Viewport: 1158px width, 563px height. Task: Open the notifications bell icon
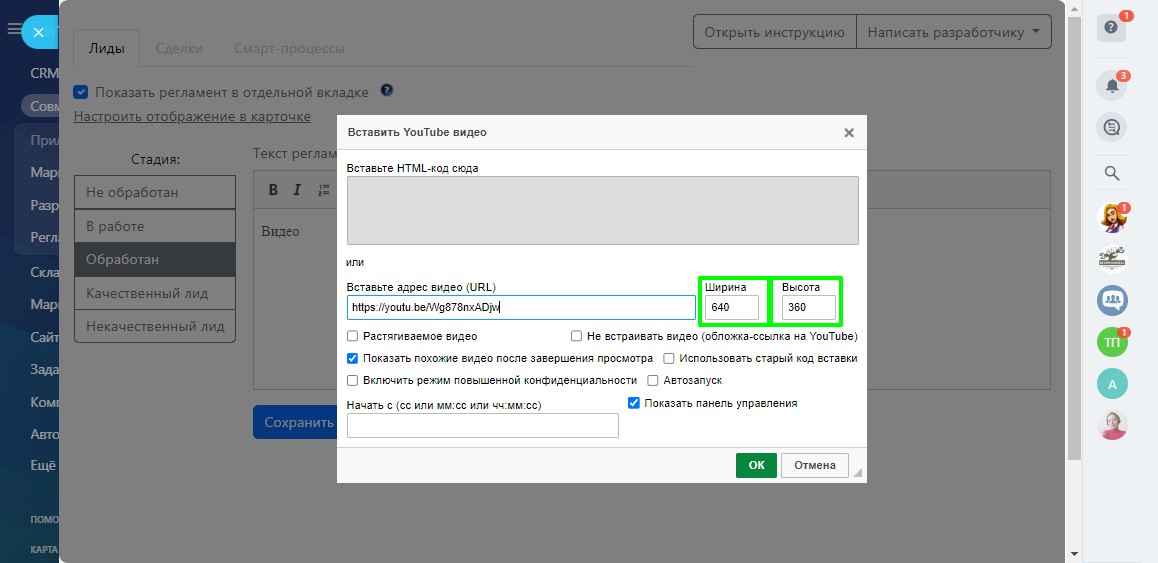coord(1111,86)
